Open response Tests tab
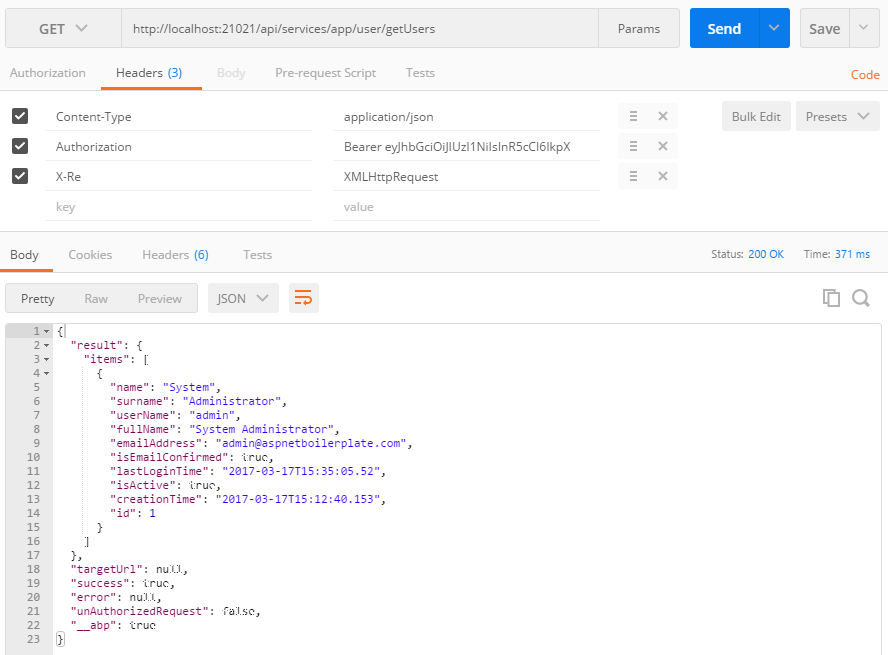The image size is (888, 655). [258, 255]
